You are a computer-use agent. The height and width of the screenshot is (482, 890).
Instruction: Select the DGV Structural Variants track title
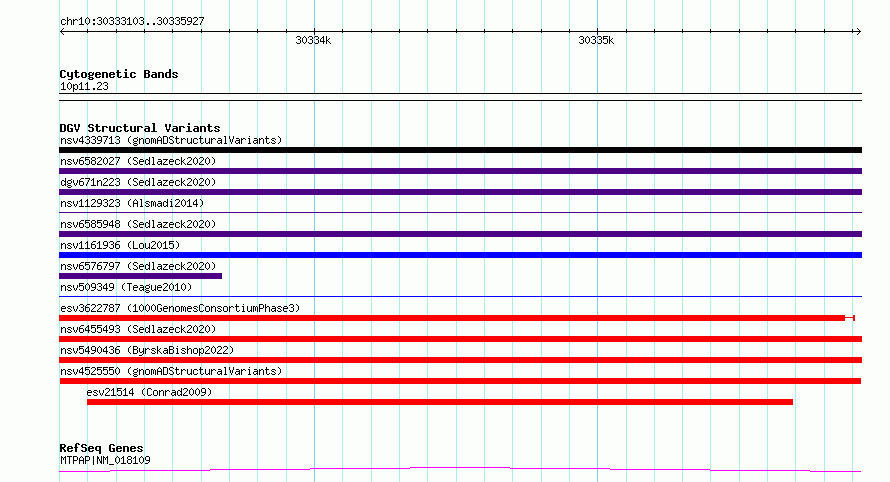(x=140, y=128)
